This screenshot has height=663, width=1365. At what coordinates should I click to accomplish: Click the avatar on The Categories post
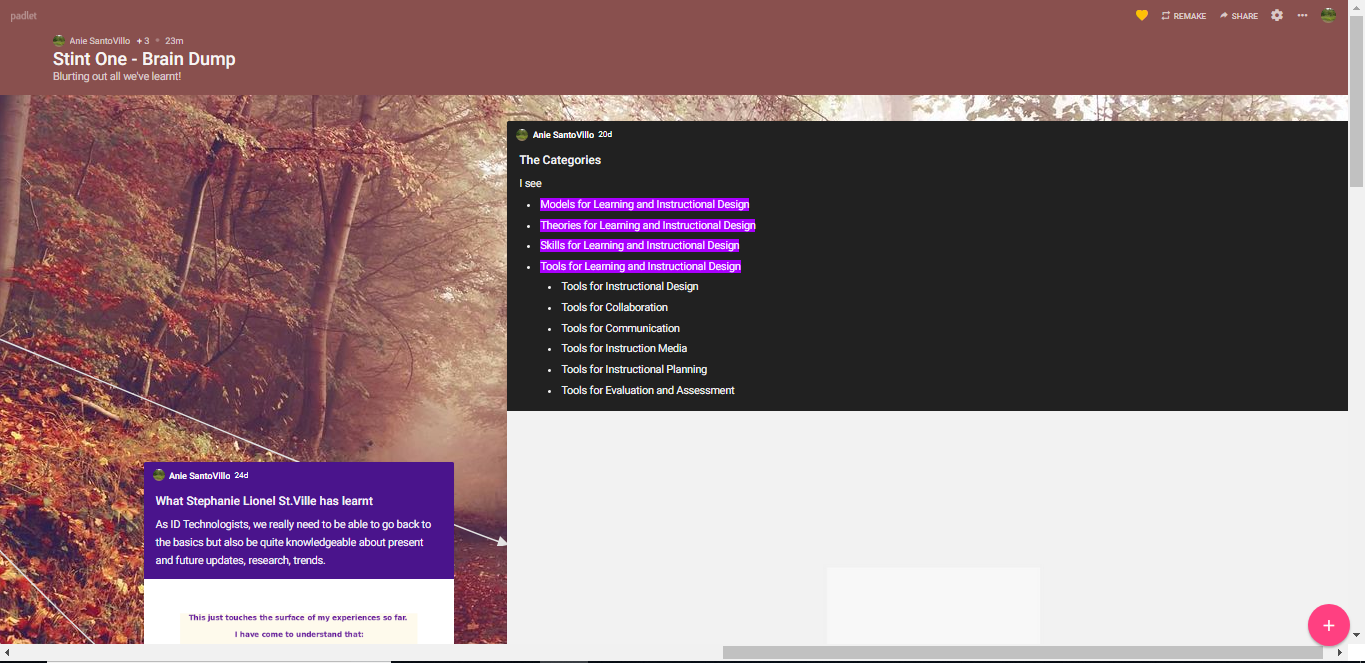tap(522, 135)
